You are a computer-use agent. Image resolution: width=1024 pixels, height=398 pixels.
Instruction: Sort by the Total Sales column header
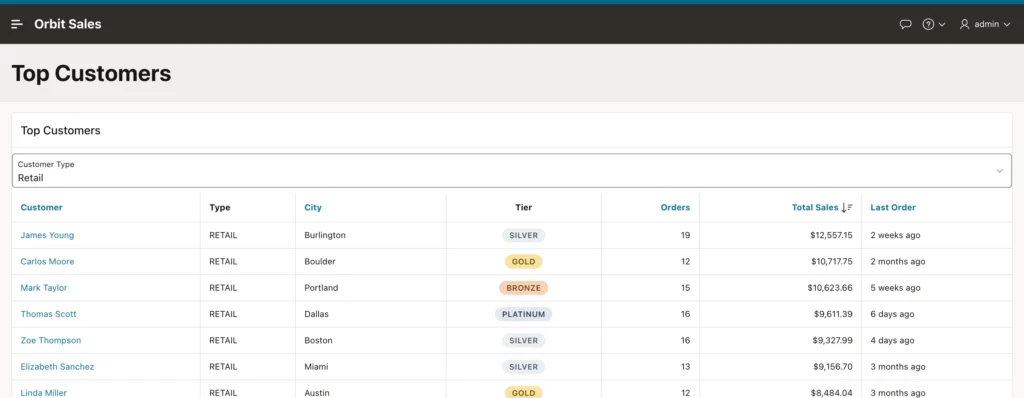815,207
